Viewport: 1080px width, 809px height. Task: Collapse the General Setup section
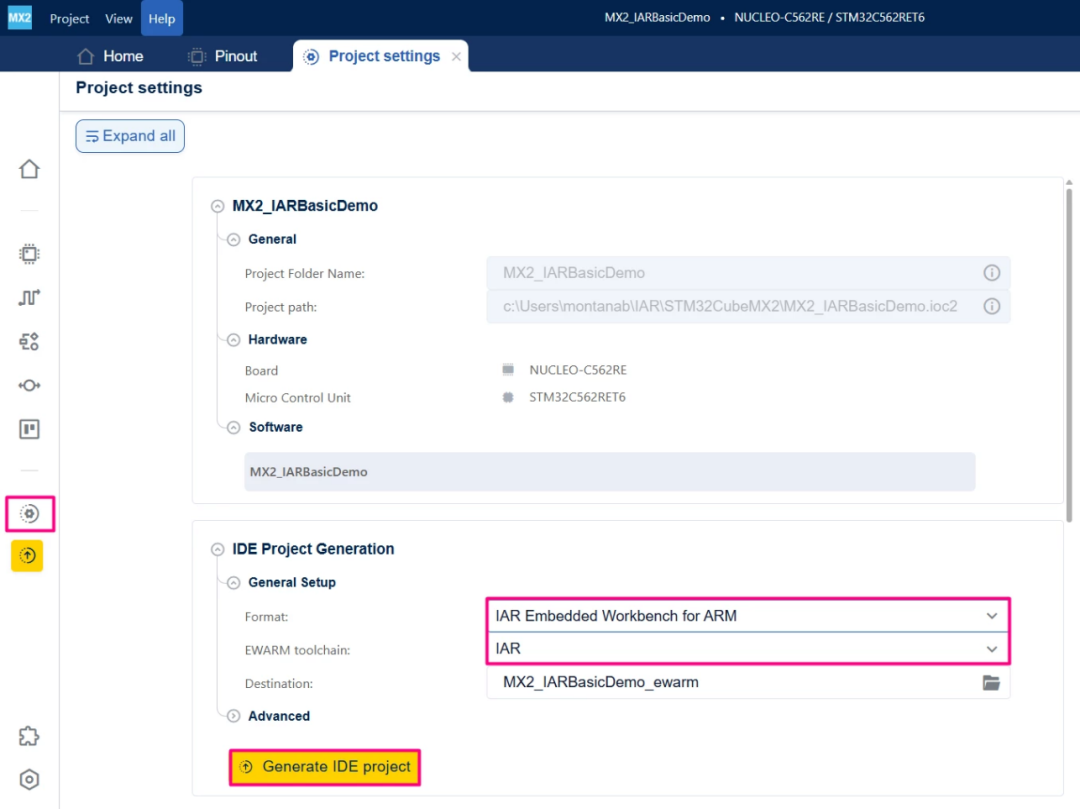point(233,583)
